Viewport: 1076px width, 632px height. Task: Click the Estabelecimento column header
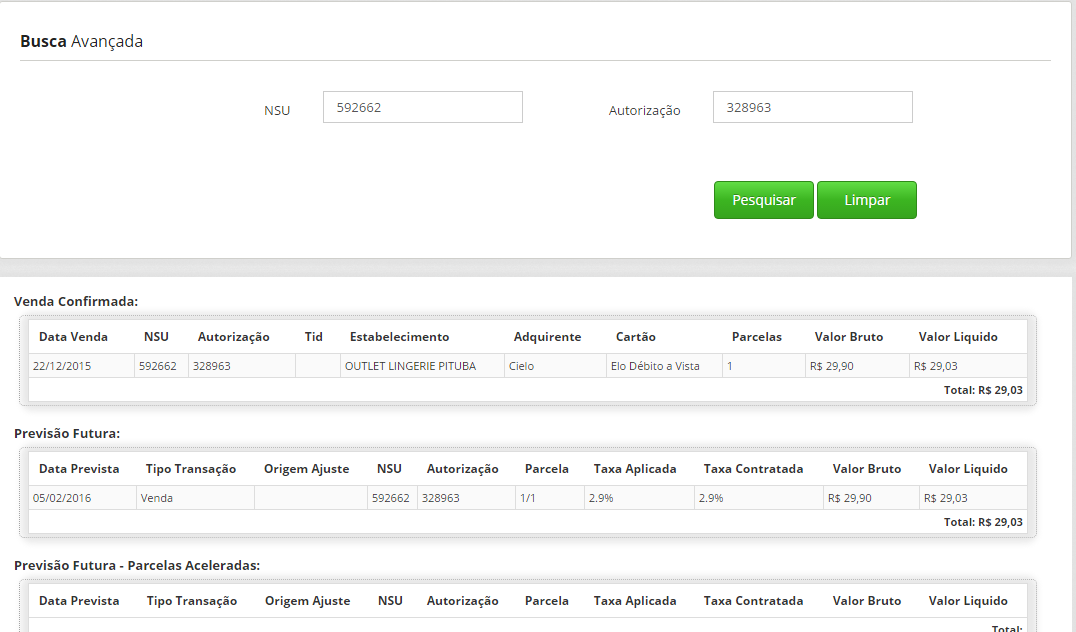click(x=399, y=337)
